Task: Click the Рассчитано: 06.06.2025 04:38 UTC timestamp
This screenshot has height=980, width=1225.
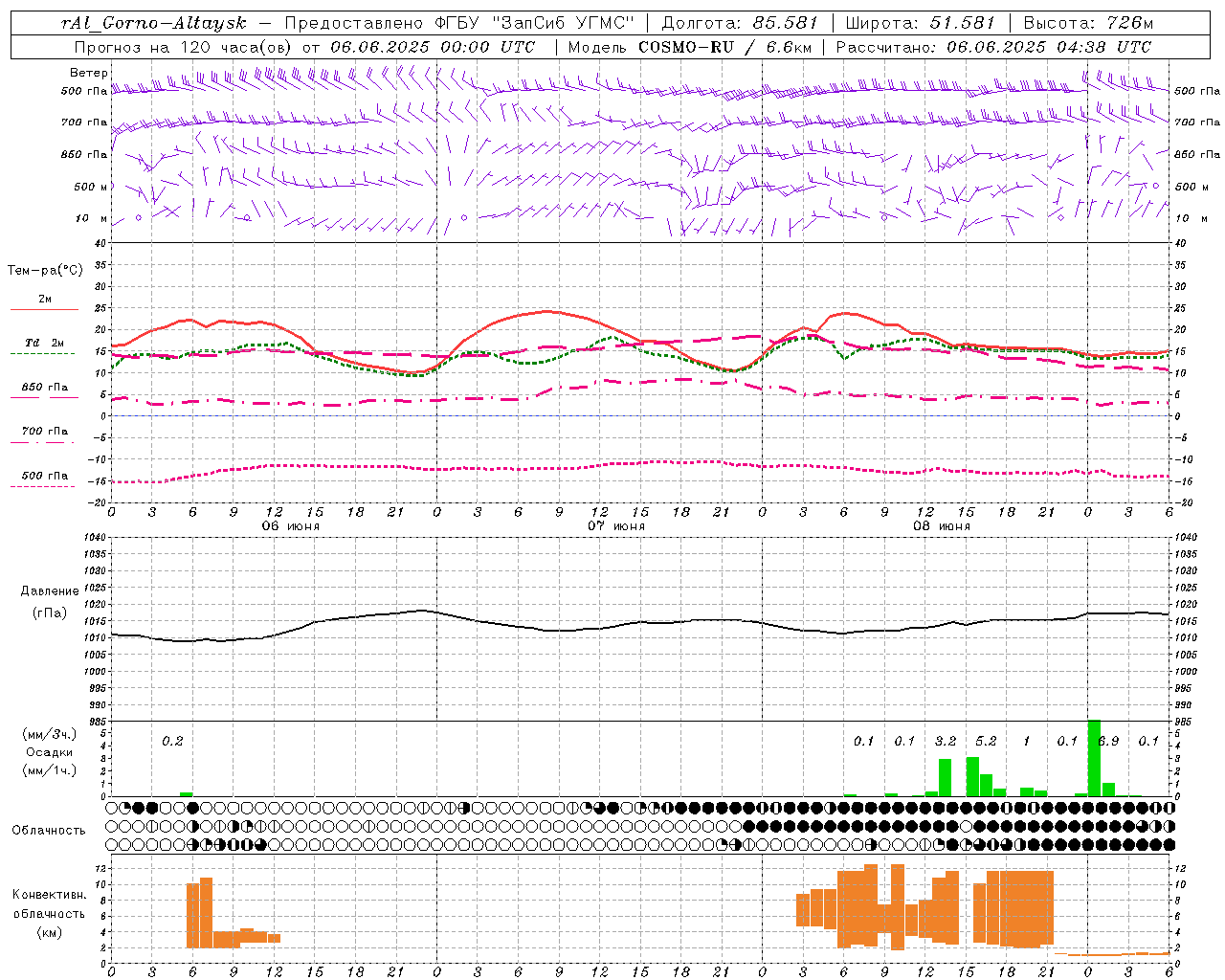Action: 993,47
